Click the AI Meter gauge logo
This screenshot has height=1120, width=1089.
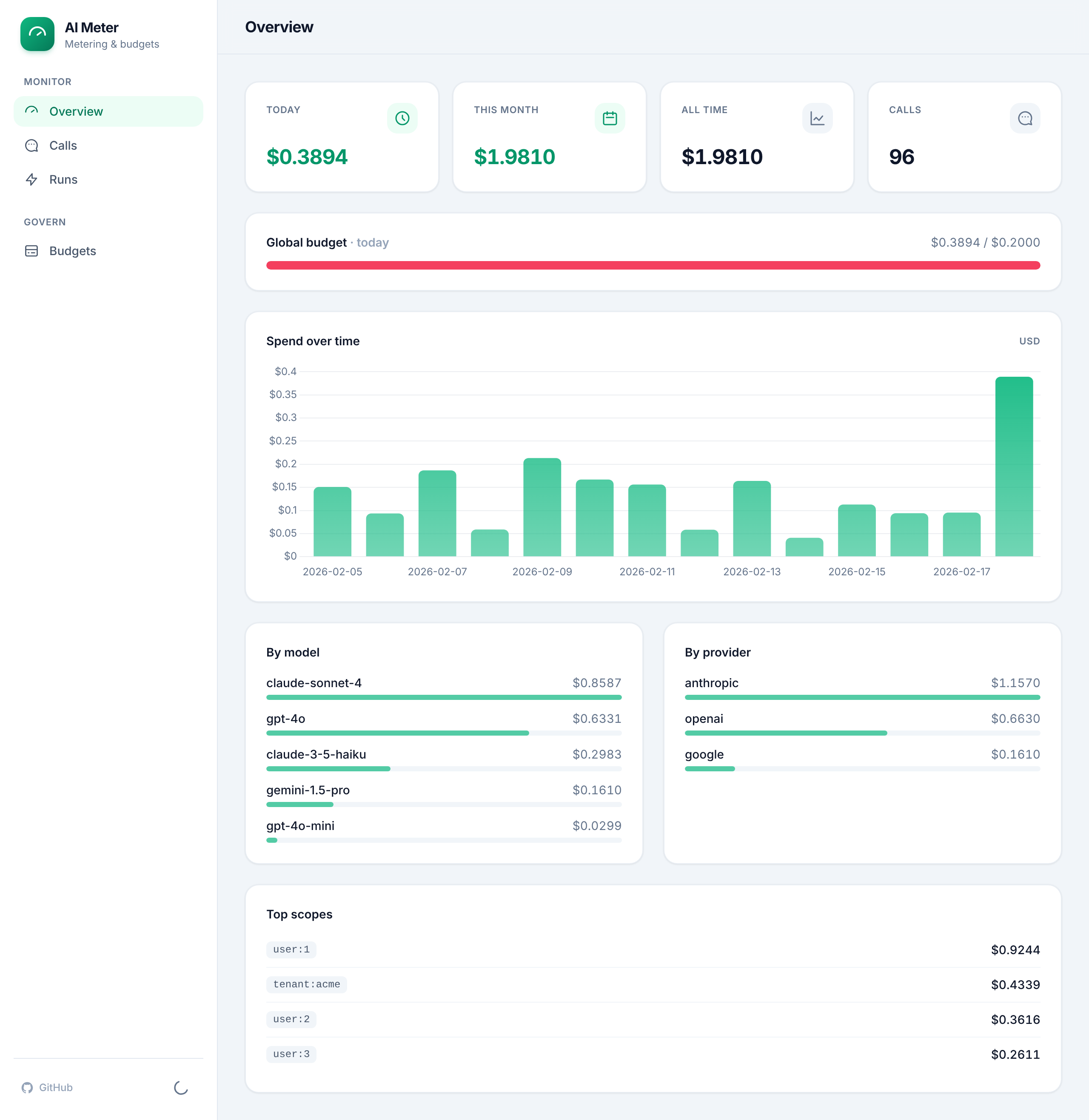click(x=37, y=34)
